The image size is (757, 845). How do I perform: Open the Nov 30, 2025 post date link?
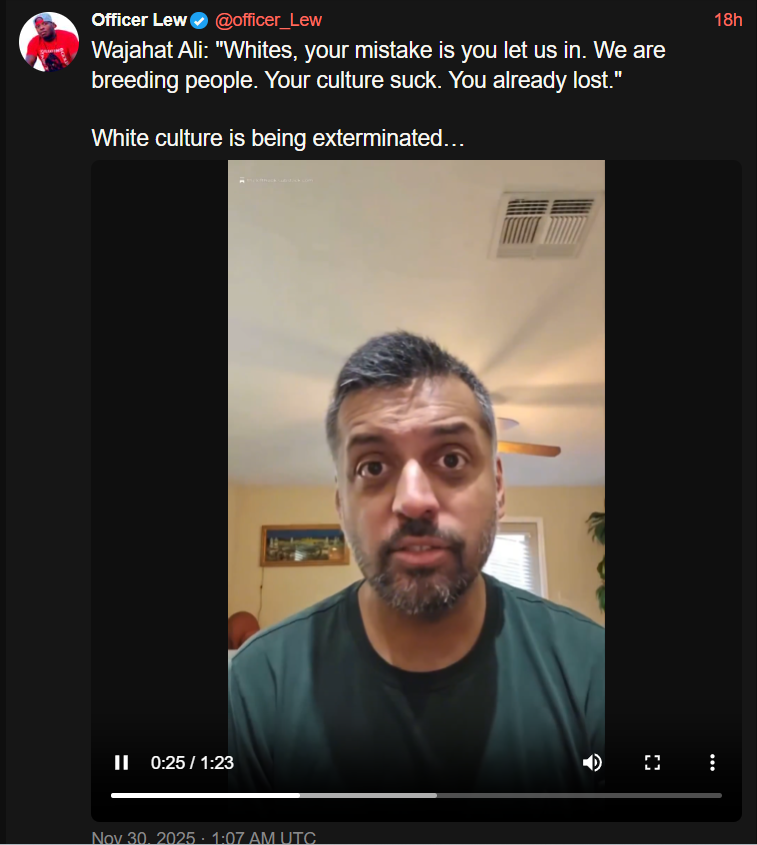[x=204, y=837]
